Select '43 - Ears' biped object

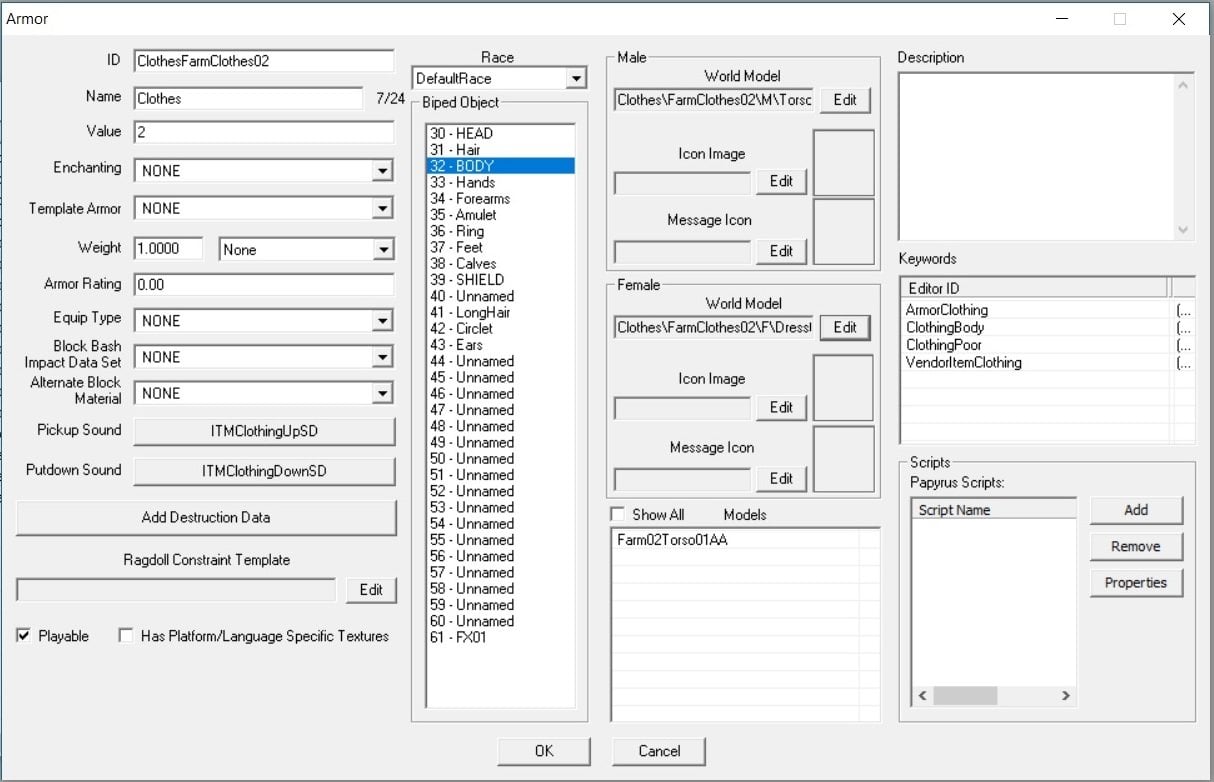(500, 345)
